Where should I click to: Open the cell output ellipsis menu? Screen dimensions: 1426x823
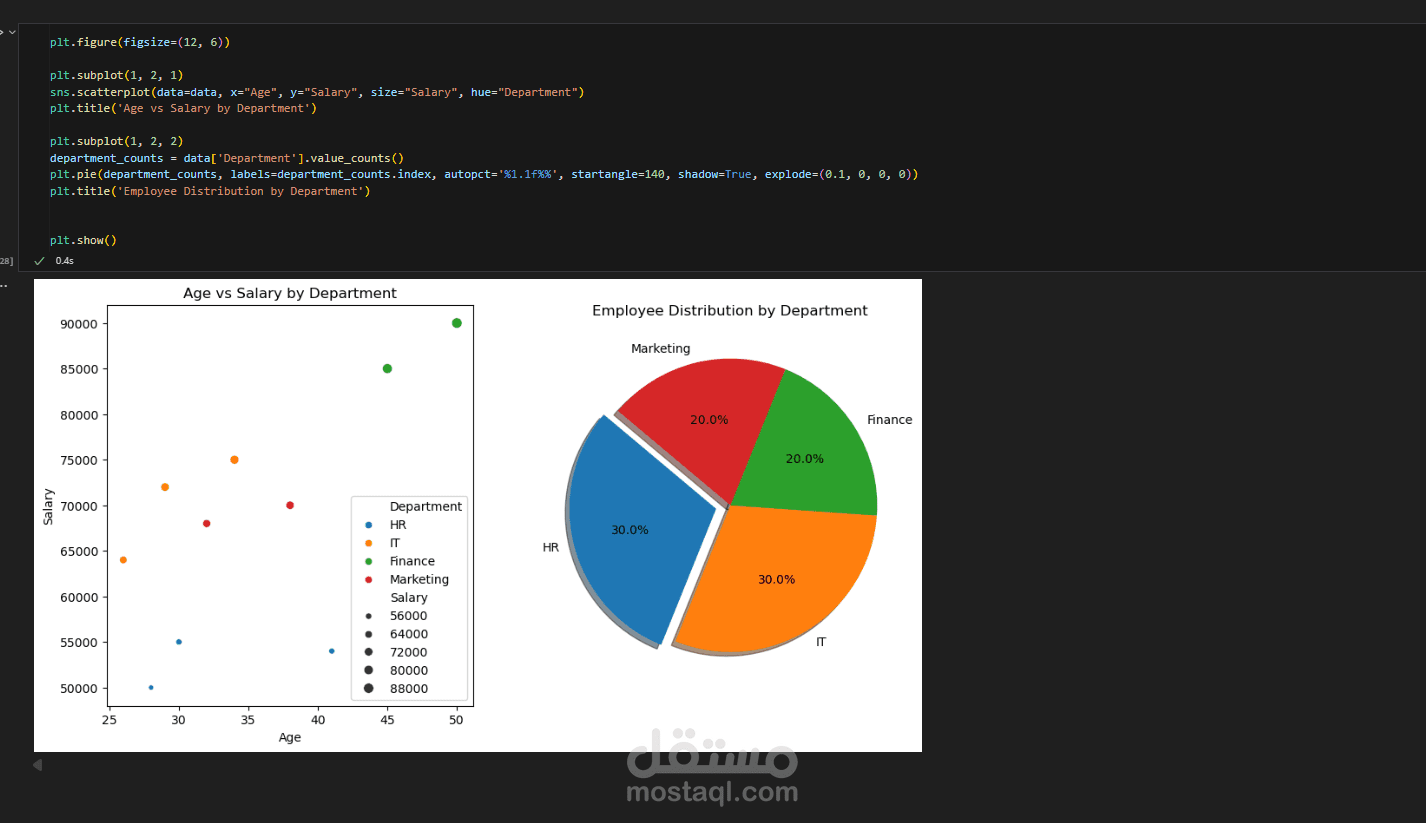tap(4, 284)
